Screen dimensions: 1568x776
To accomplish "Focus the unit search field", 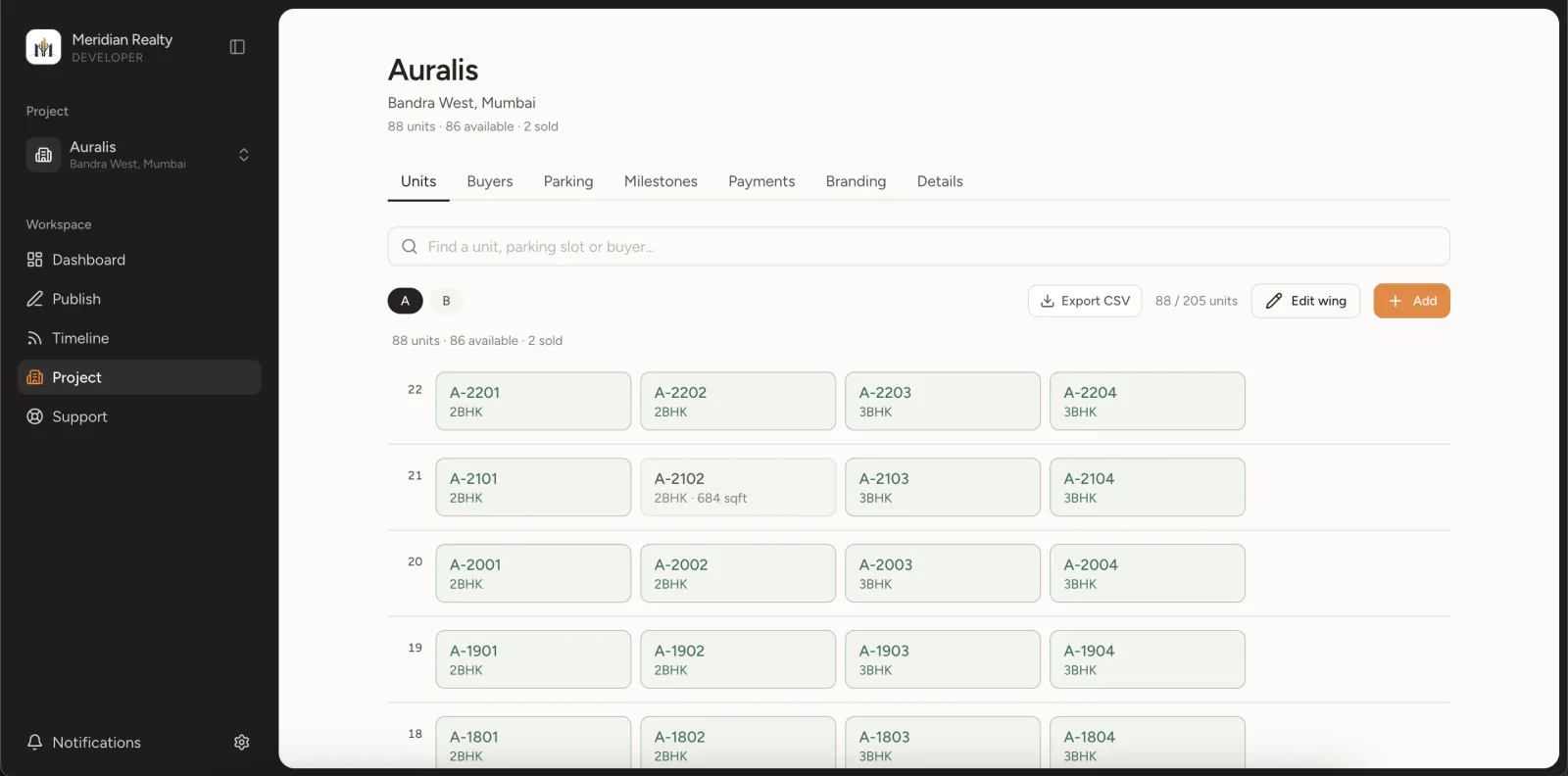I will [x=918, y=247].
